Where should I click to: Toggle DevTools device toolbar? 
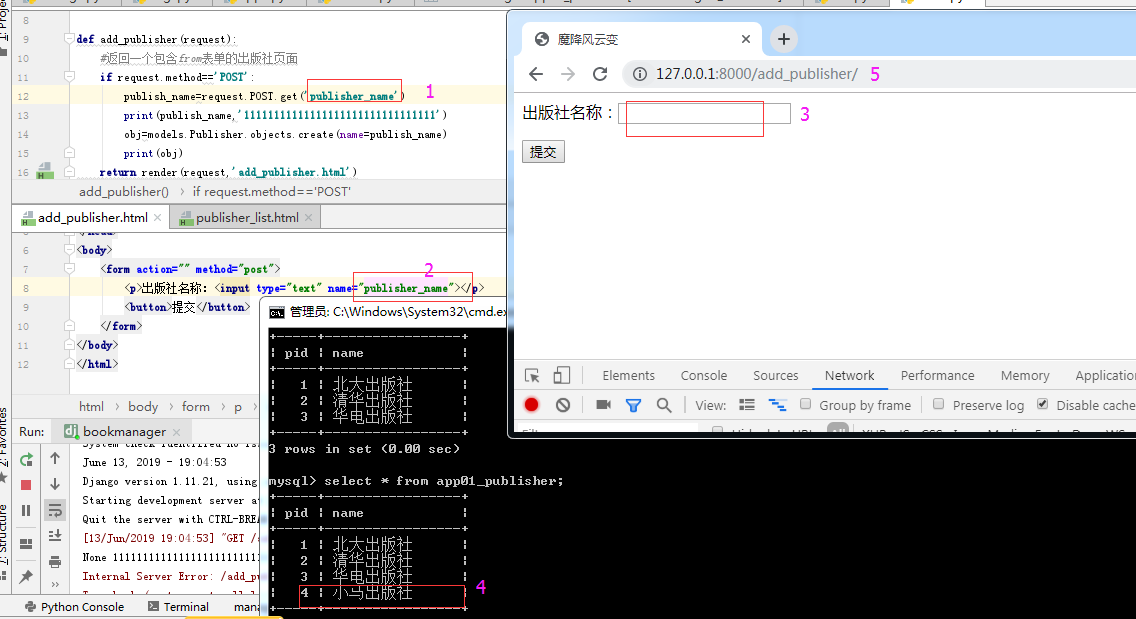click(561, 375)
